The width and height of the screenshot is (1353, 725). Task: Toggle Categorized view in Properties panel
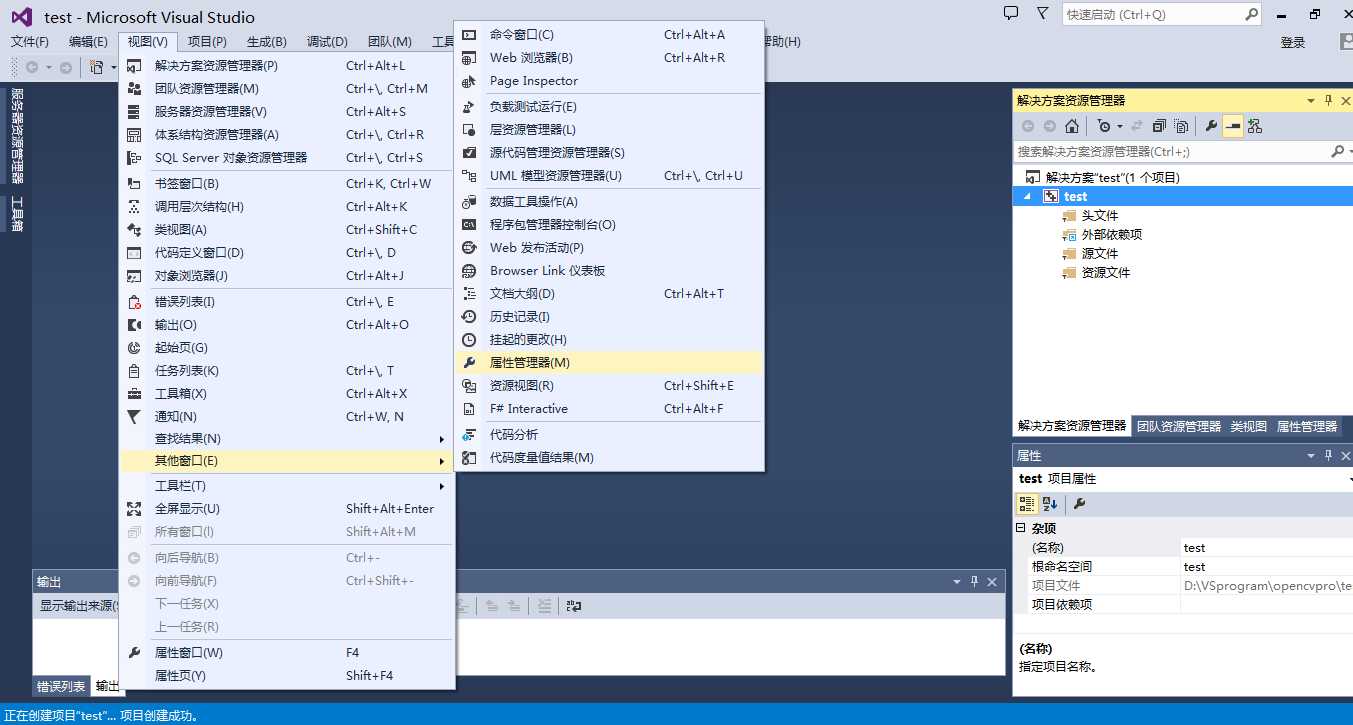(1027, 504)
